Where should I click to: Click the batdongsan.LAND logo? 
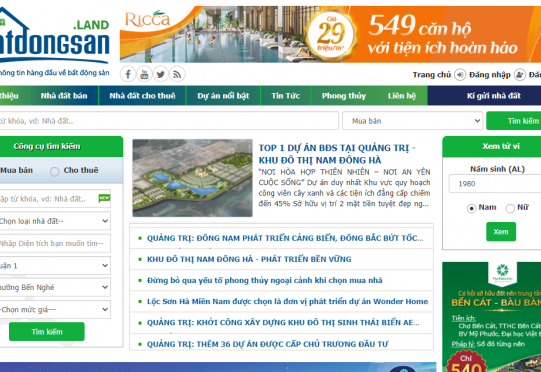[x=55, y=41]
